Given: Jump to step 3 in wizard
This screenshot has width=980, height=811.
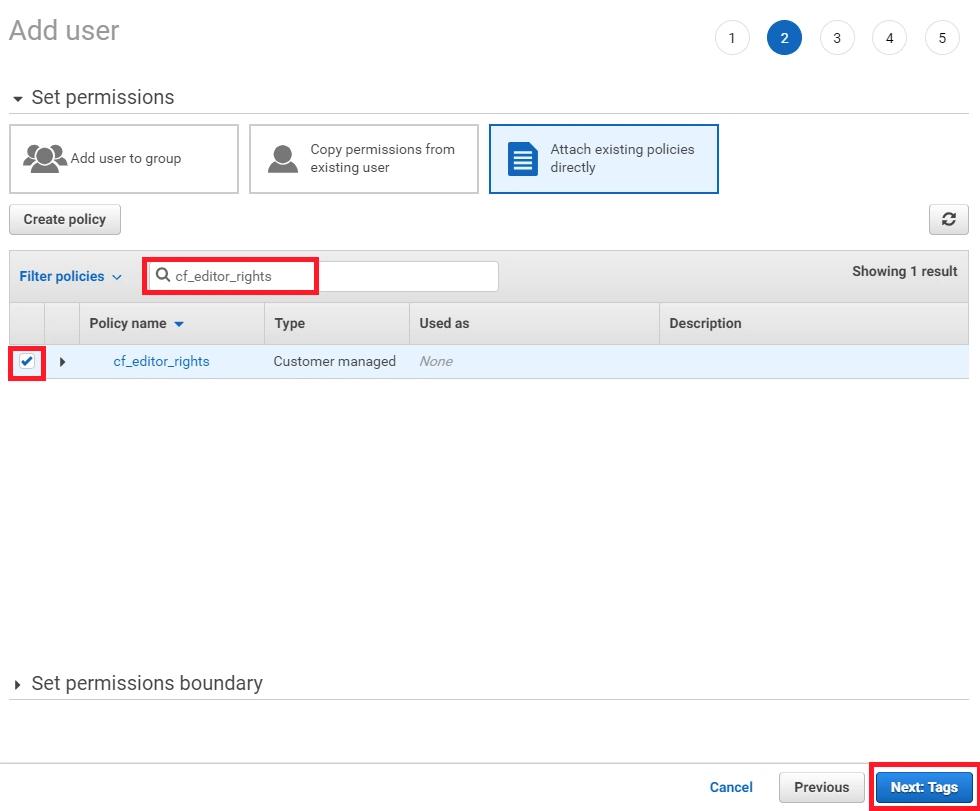Looking at the screenshot, I should click(836, 38).
